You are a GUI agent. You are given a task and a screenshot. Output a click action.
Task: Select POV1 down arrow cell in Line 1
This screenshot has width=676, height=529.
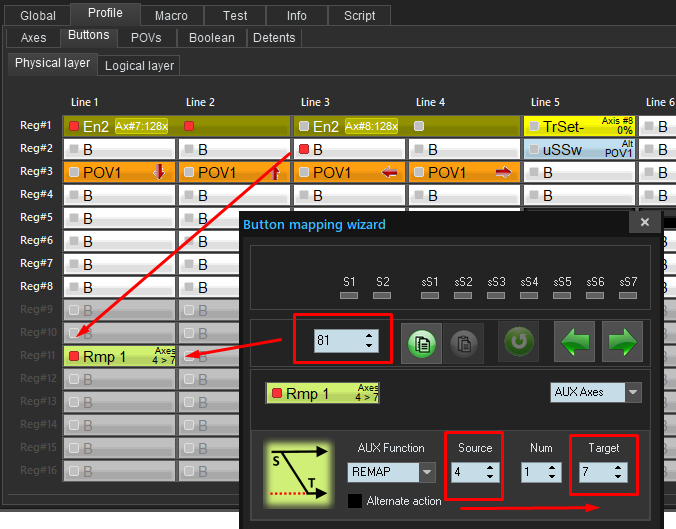point(119,172)
